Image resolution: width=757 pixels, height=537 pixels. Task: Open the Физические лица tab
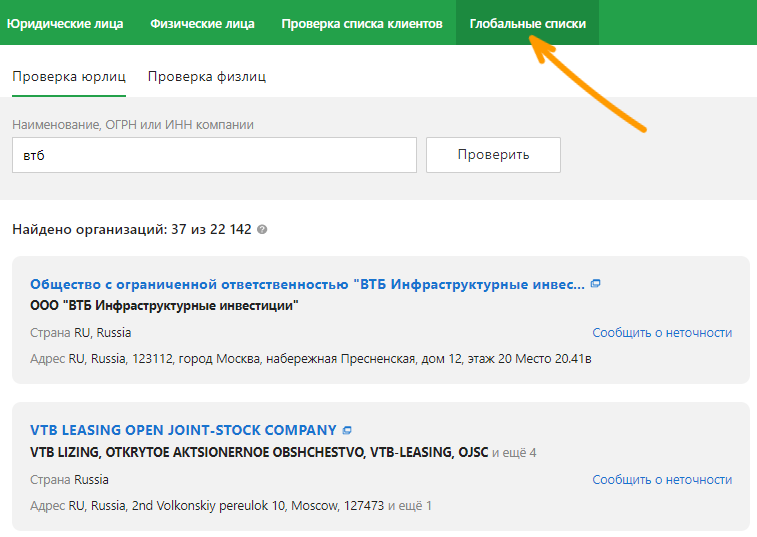[x=202, y=24]
